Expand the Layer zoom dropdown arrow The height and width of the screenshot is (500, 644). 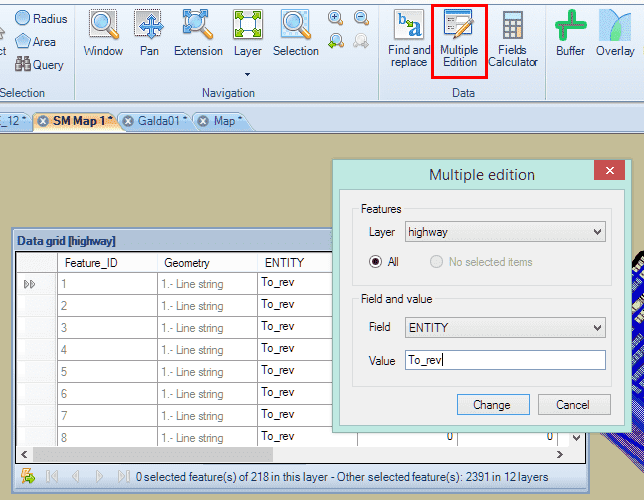(x=247, y=73)
